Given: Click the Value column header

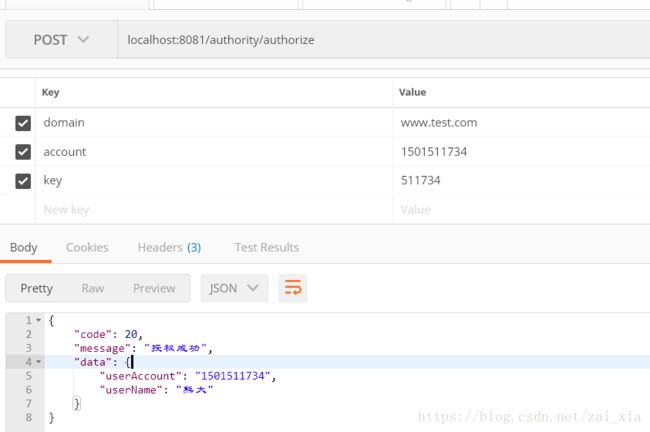Looking at the screenshot, I should coord(412,92).
